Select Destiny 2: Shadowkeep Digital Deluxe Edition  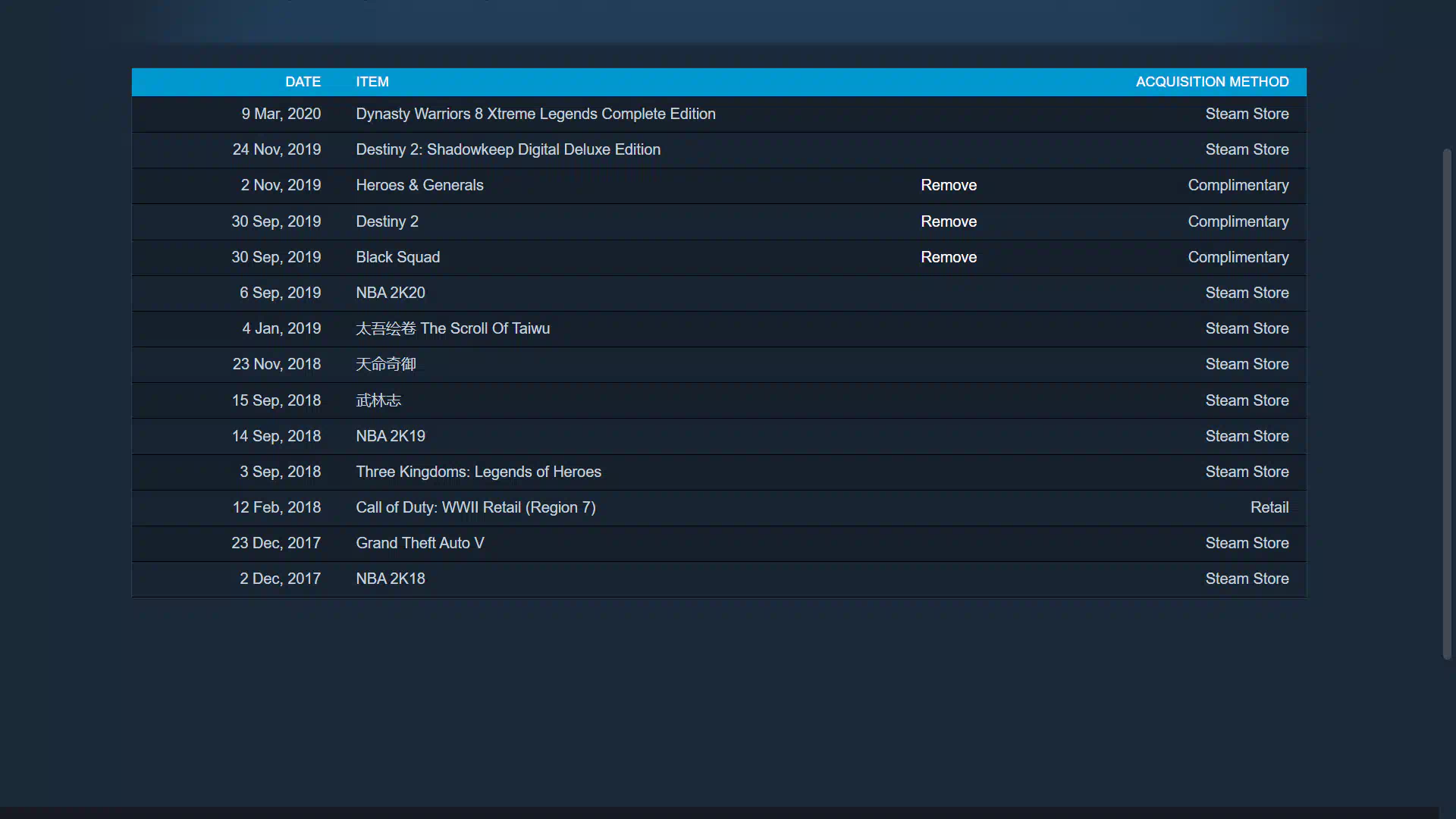point(508,149)
